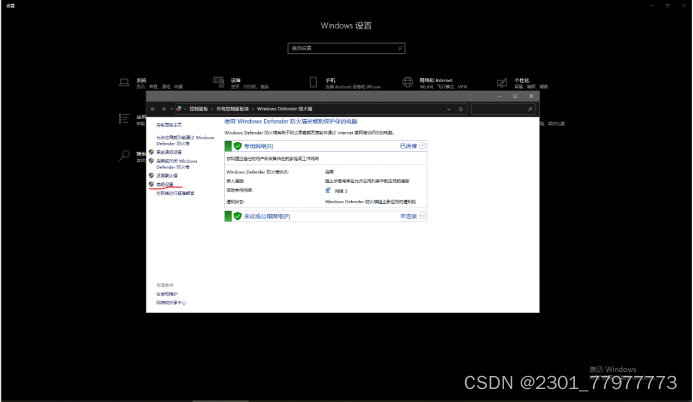Select Windows Defender 防火墙 breadcrumb
The height and width of the screenshot is (402, 693).
pos(285,109)
